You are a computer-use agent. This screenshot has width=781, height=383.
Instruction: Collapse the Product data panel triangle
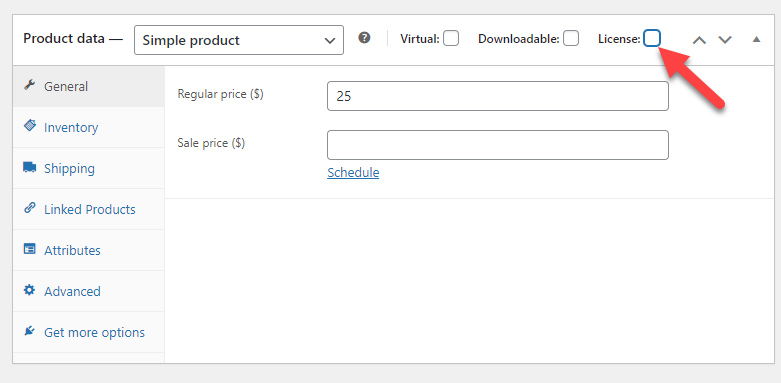pyautogui.click(x=757, y=39)
